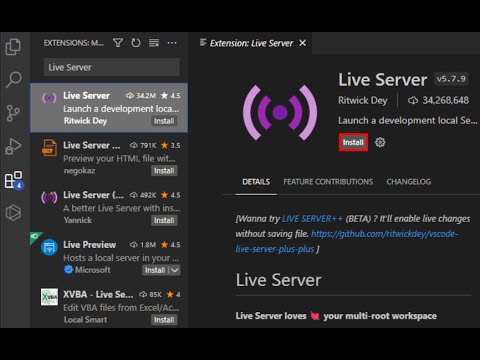Refresh the extensions list
This screenshot has height=360, width=480.
click(x=136, y=43)
